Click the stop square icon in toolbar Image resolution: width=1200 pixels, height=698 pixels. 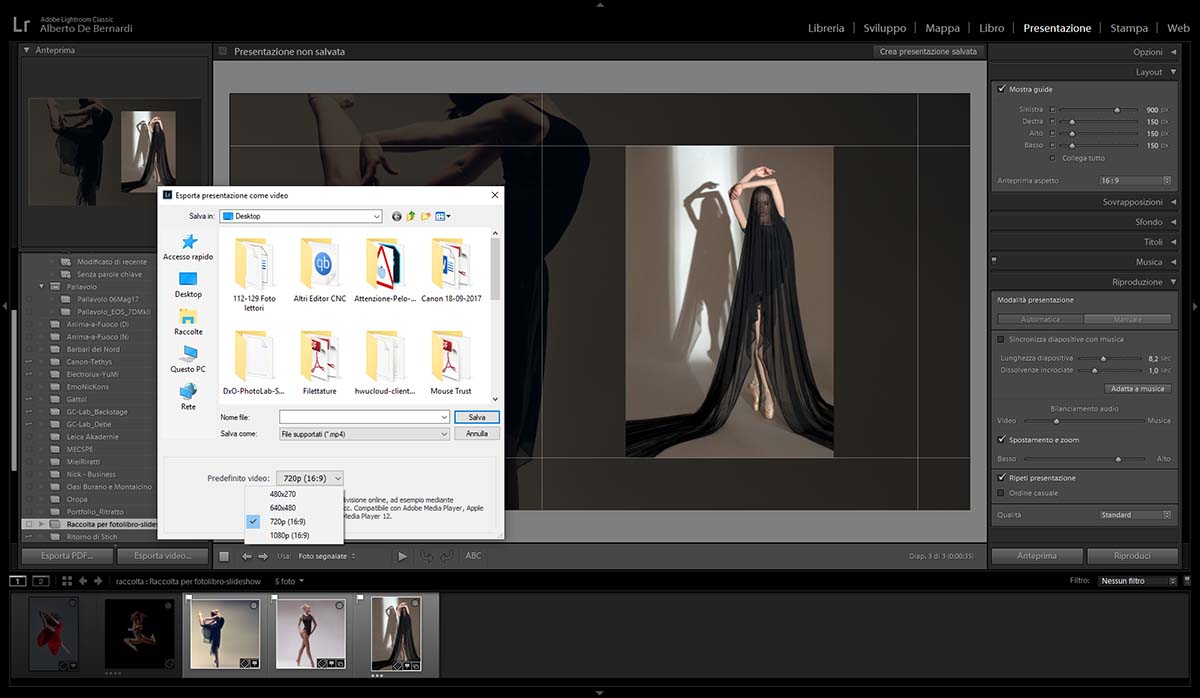pyautogui.click(x=224, y=556)
